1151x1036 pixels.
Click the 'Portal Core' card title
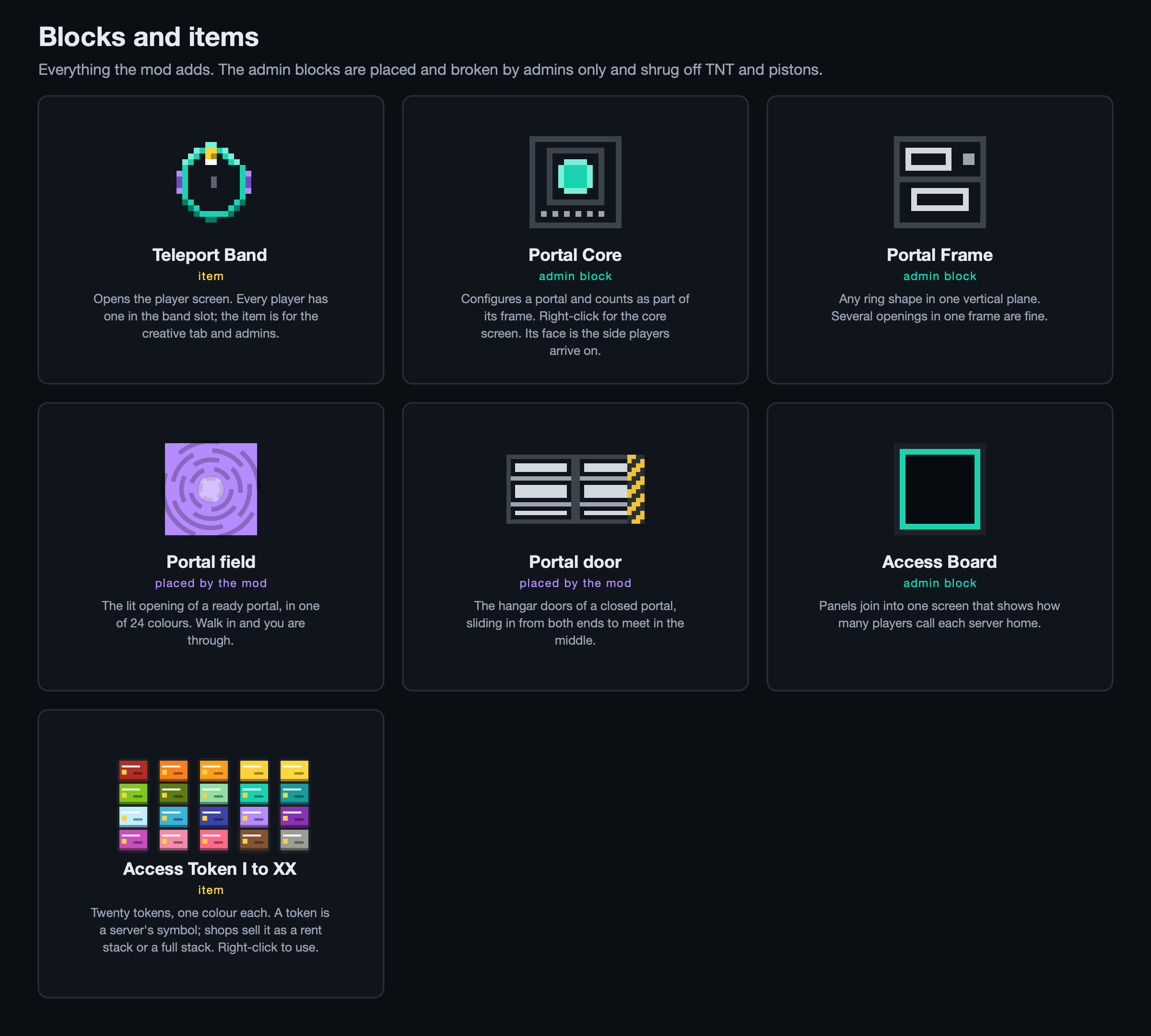click(575, 255)
